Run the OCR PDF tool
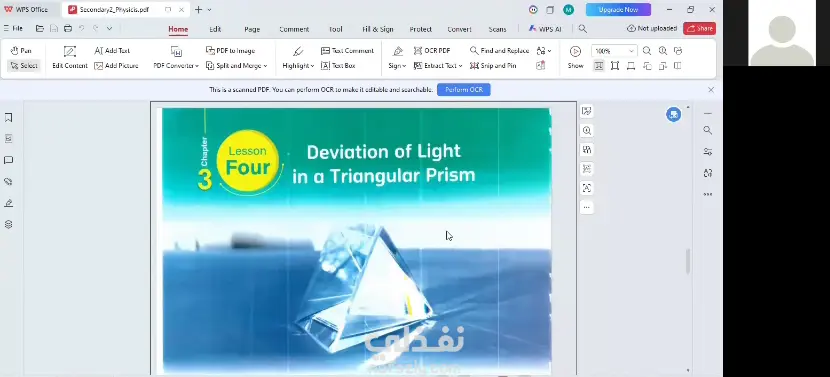The image size is (830, 377). (431, 51)
